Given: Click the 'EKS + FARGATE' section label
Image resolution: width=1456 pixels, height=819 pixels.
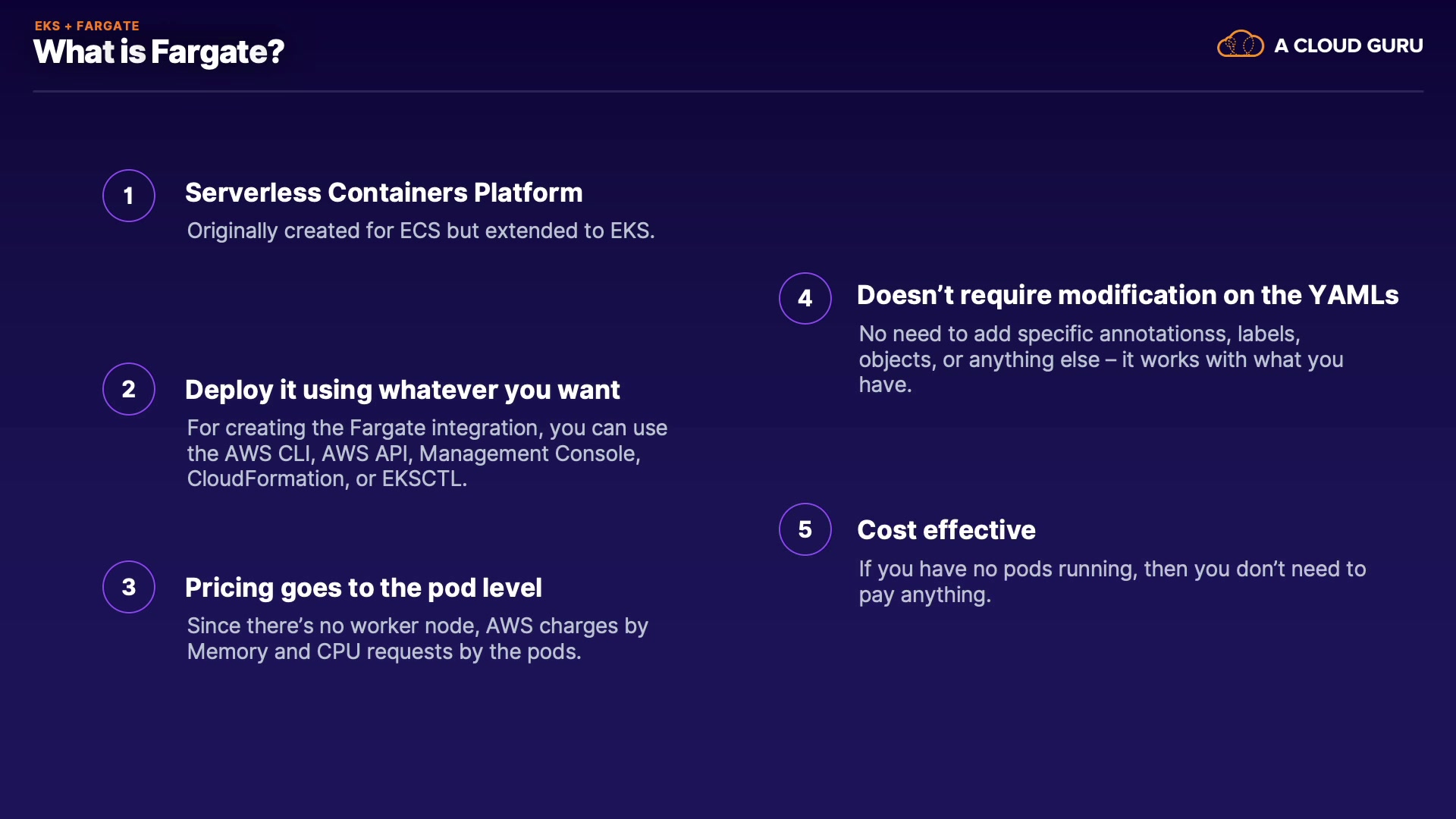Looking at the screenshot, I should (86, 26).
